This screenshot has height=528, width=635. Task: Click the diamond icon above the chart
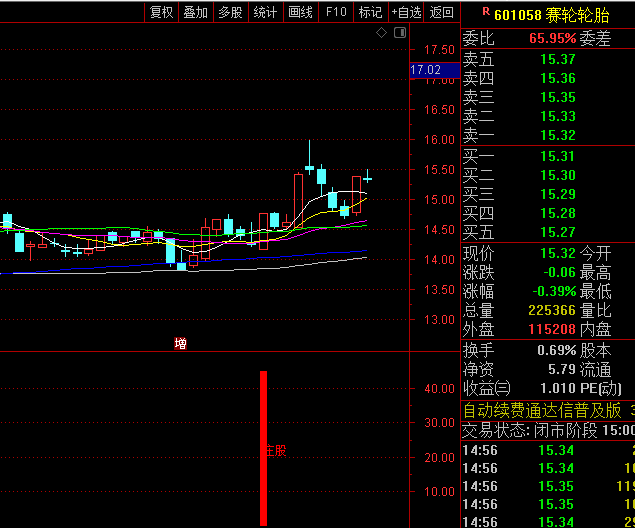(381, 33)
